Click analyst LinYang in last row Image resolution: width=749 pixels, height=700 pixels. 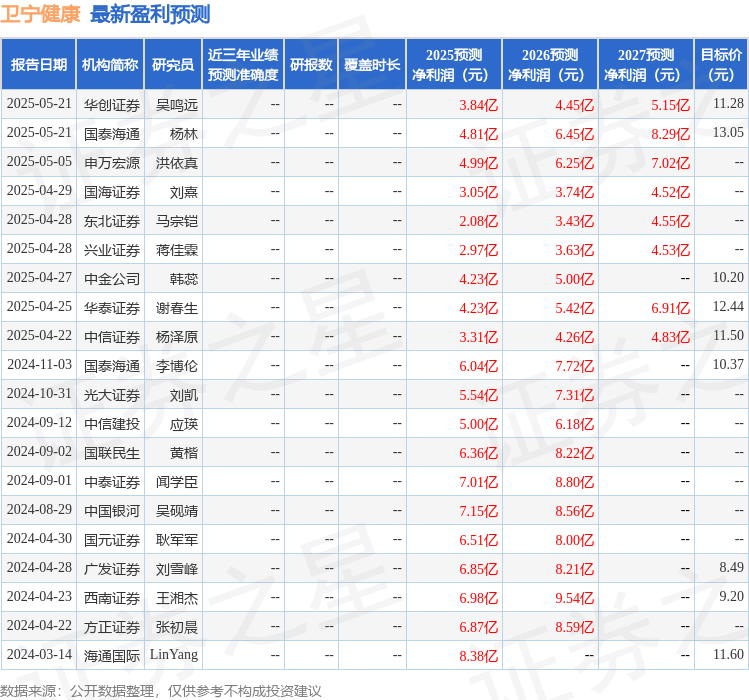pos(174,655)
